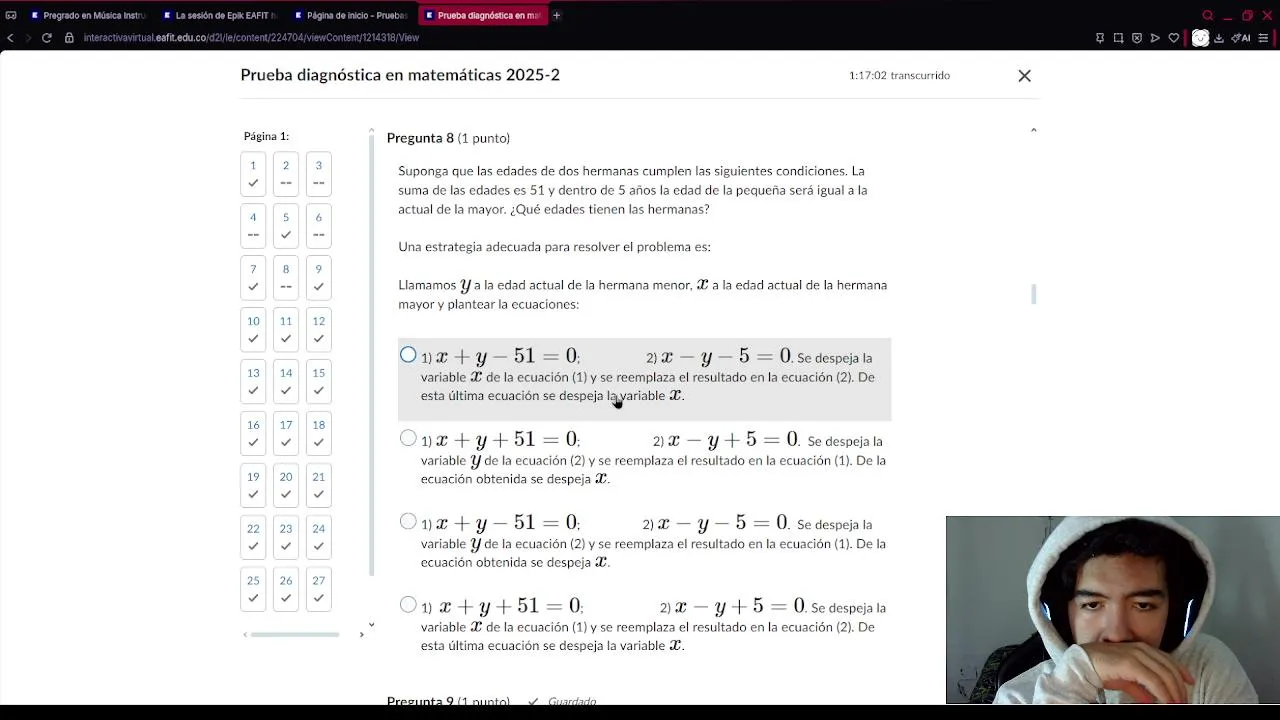Screen dimensions: 1280x720
Task: Jump to question 6 in navigator
Action: pyautogui.click(x=319, y=226)
